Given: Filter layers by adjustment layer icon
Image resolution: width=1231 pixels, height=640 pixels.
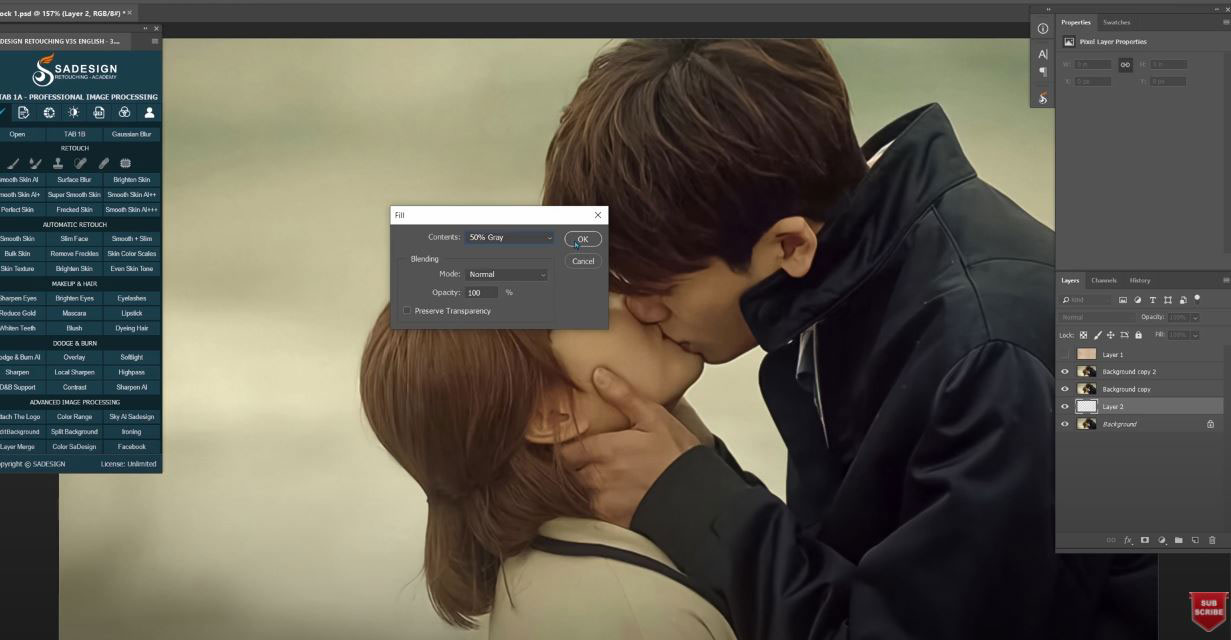Looking at the screenshot, I should (x=1138, y=300).
